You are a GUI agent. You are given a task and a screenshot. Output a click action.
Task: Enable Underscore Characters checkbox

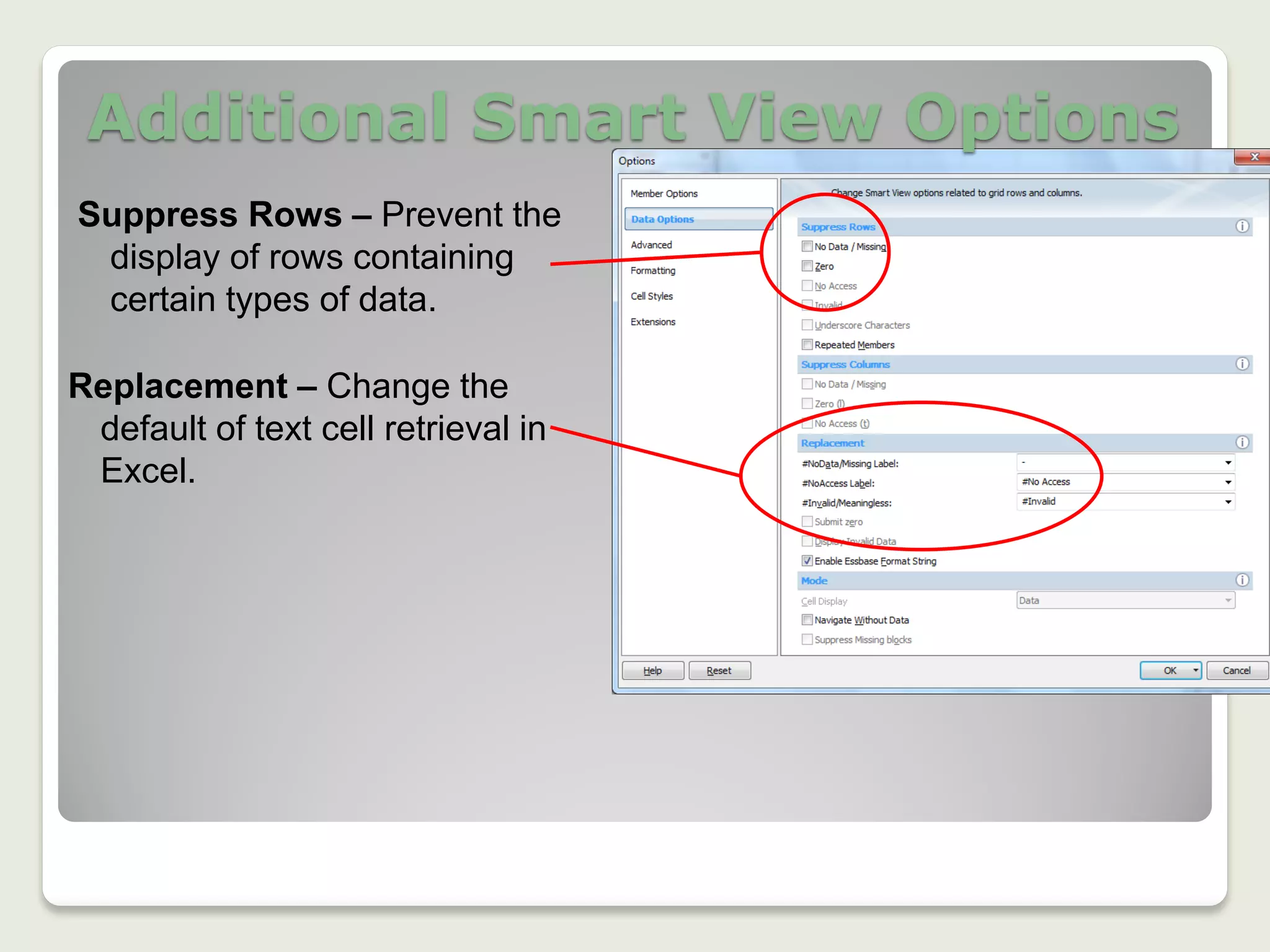click(807, 325)
